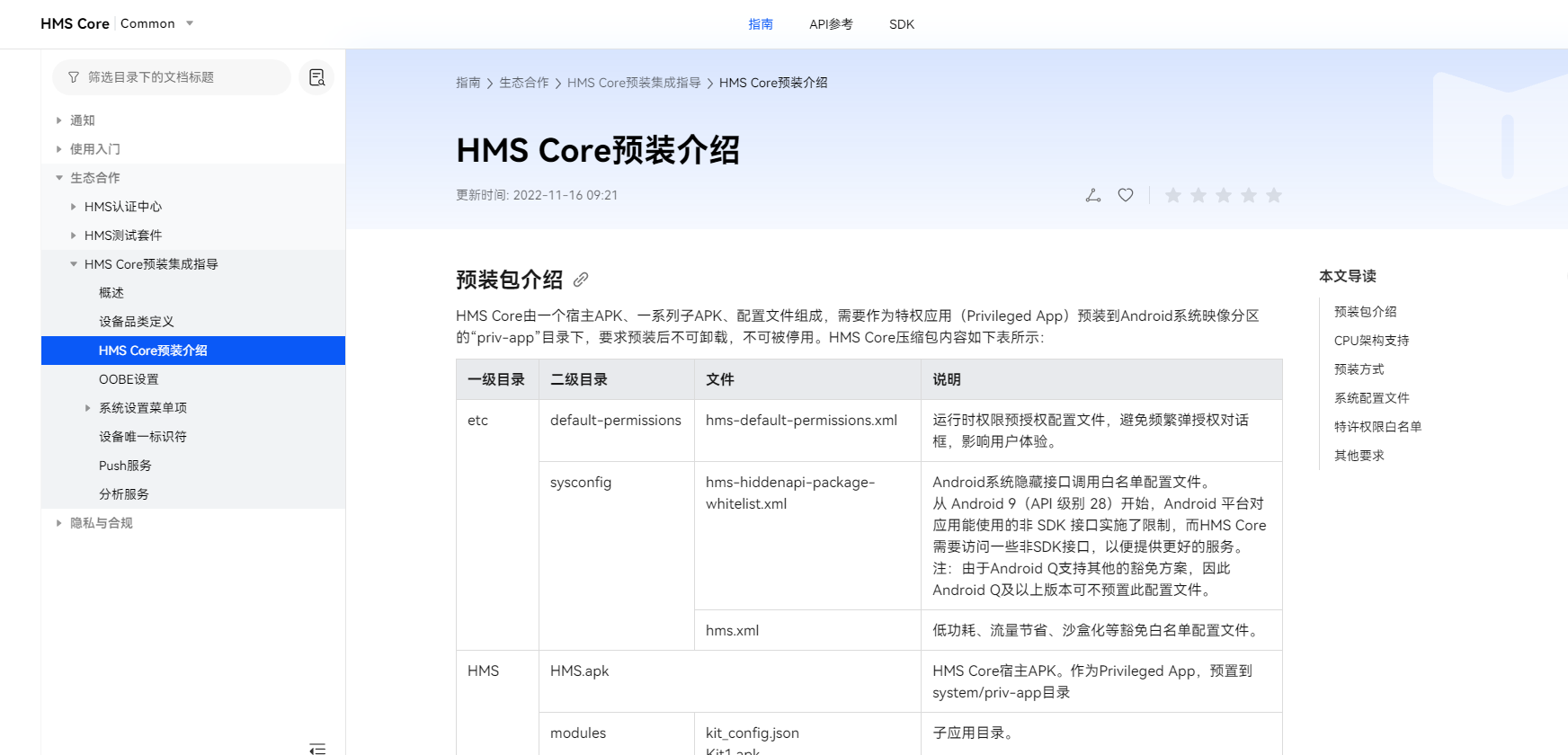The image size is (1568, 755).
Task: Click the 筛选目录下的文档标题 filter input
Action: pyautogui.click(x=172, y=77)
